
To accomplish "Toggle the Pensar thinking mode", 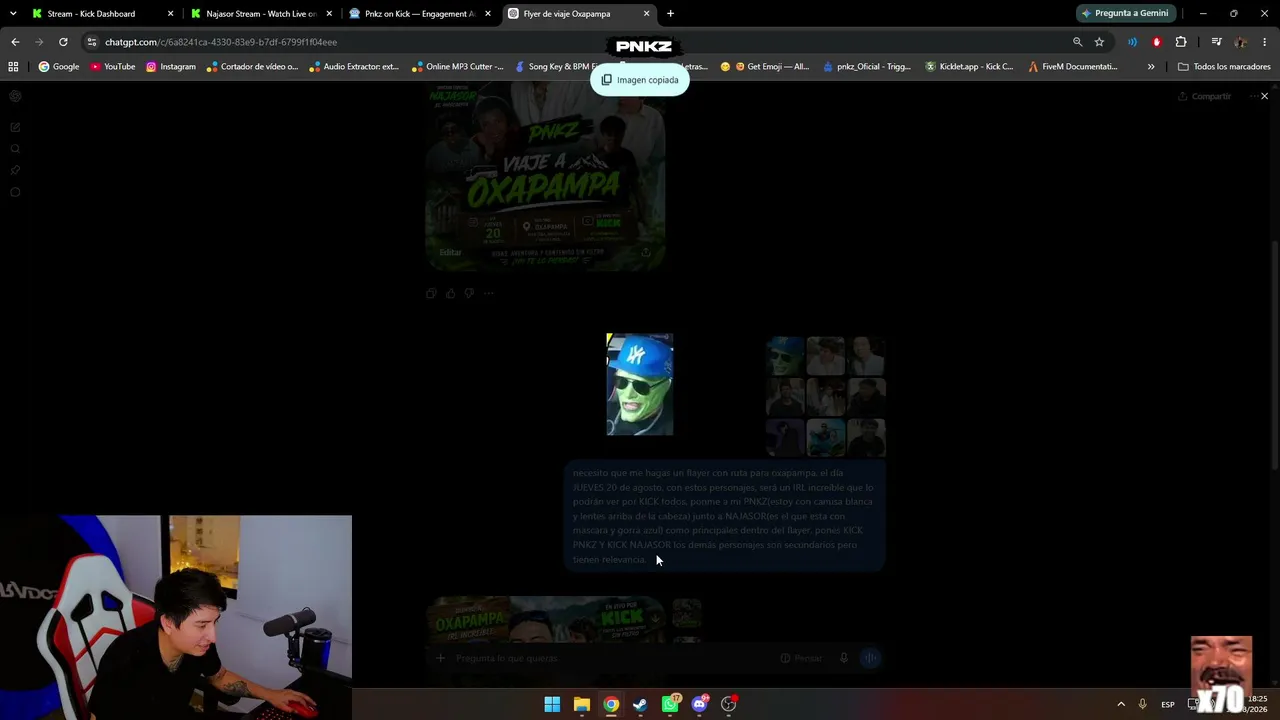I will (801, 658).
